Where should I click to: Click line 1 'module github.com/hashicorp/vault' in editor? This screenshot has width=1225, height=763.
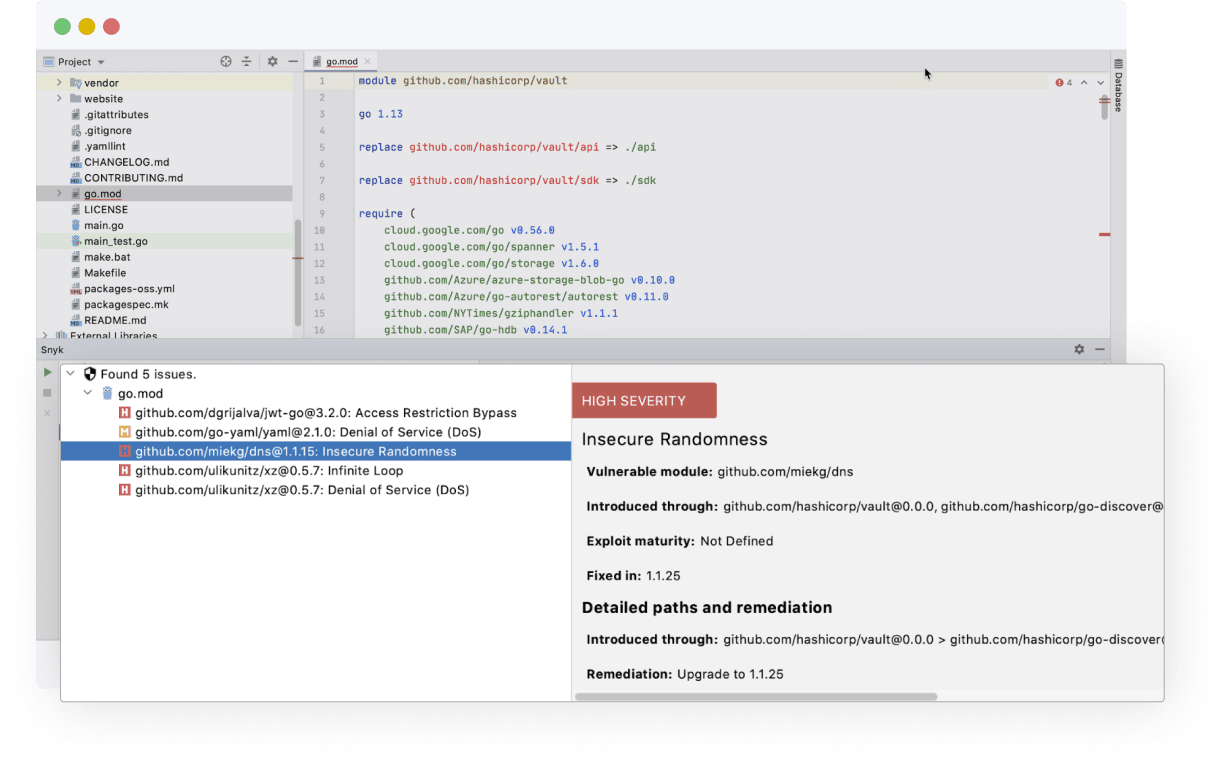click(463, 81)
